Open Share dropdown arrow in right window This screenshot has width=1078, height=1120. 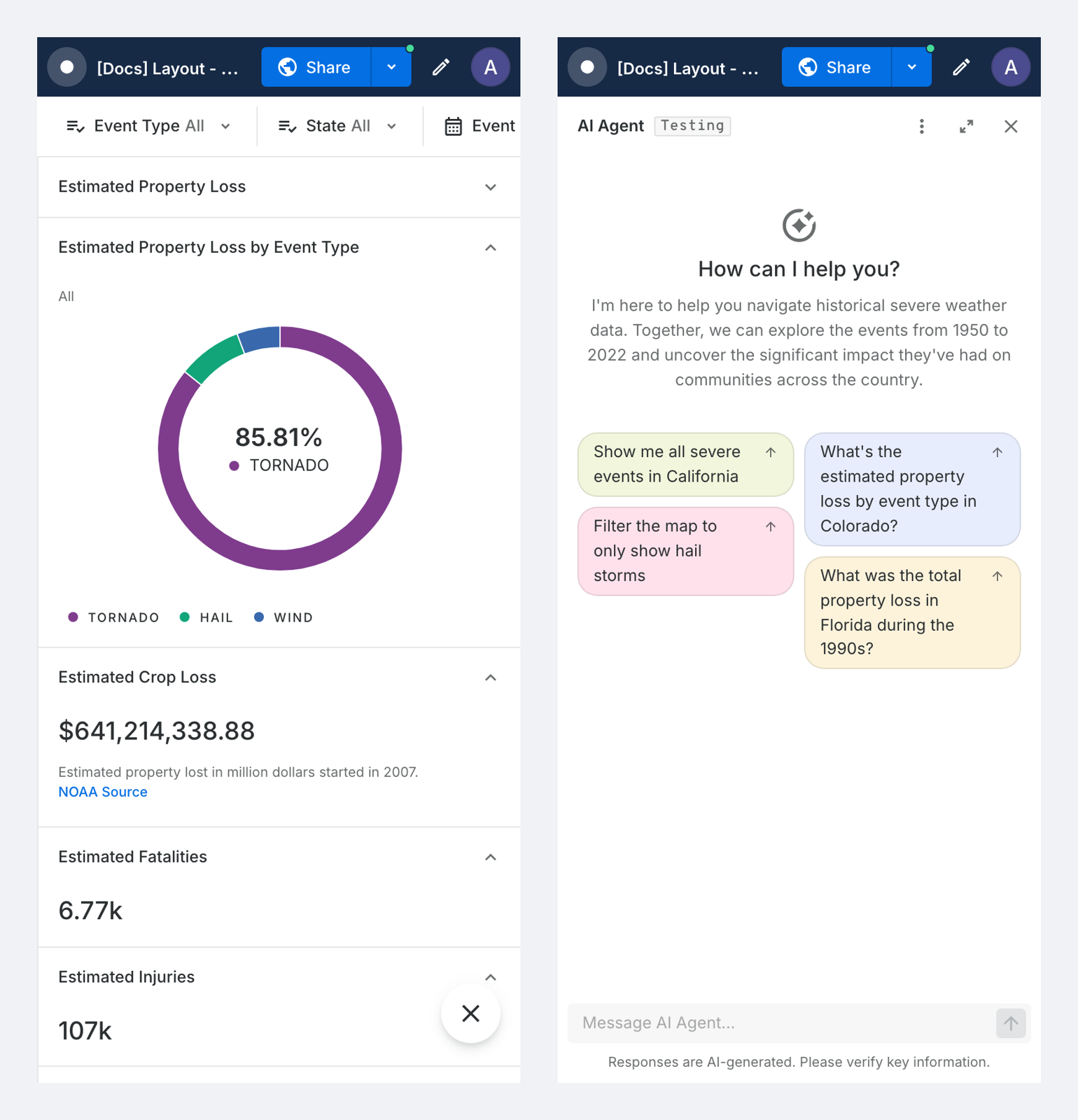911,67
